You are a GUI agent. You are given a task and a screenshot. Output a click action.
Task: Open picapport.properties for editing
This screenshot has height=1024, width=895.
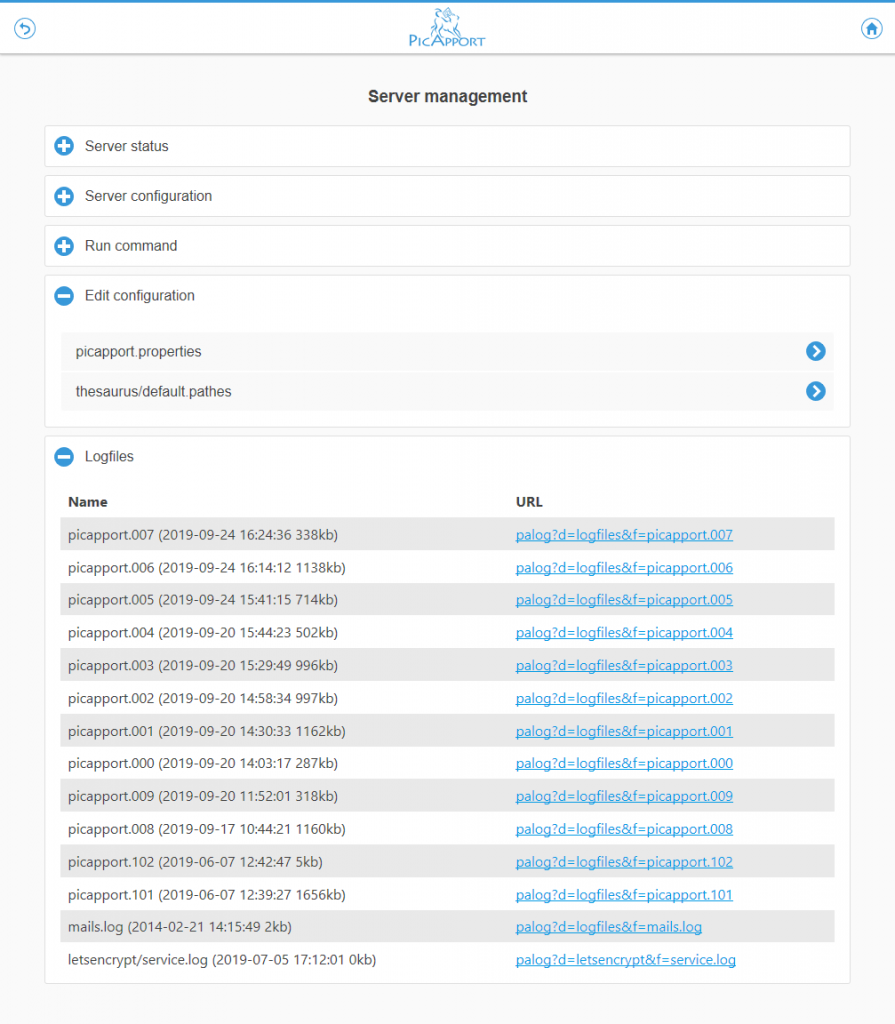pos(139,352)
